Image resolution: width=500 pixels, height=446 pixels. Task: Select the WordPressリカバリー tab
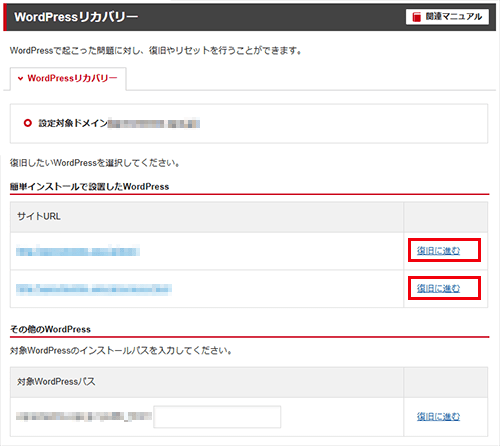click(x=68, y=79)
